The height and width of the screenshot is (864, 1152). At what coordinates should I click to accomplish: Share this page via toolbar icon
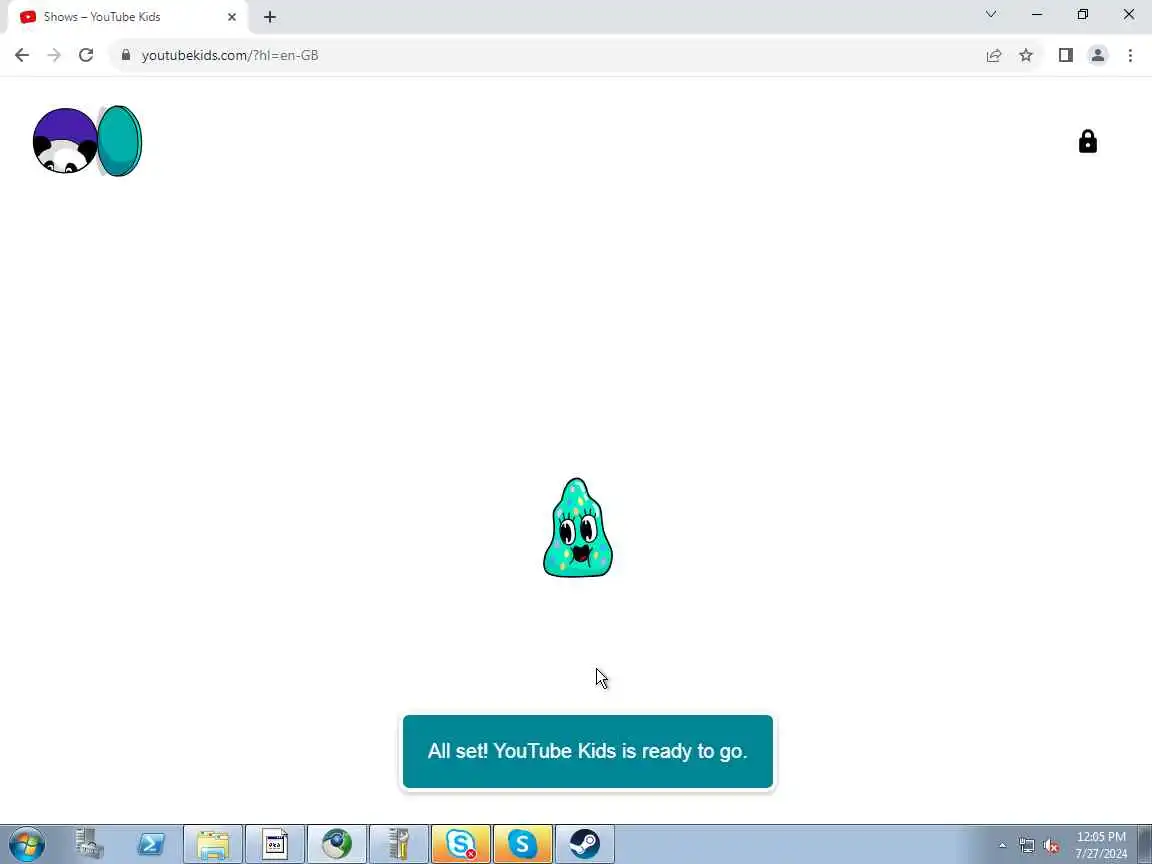point(993,55)
